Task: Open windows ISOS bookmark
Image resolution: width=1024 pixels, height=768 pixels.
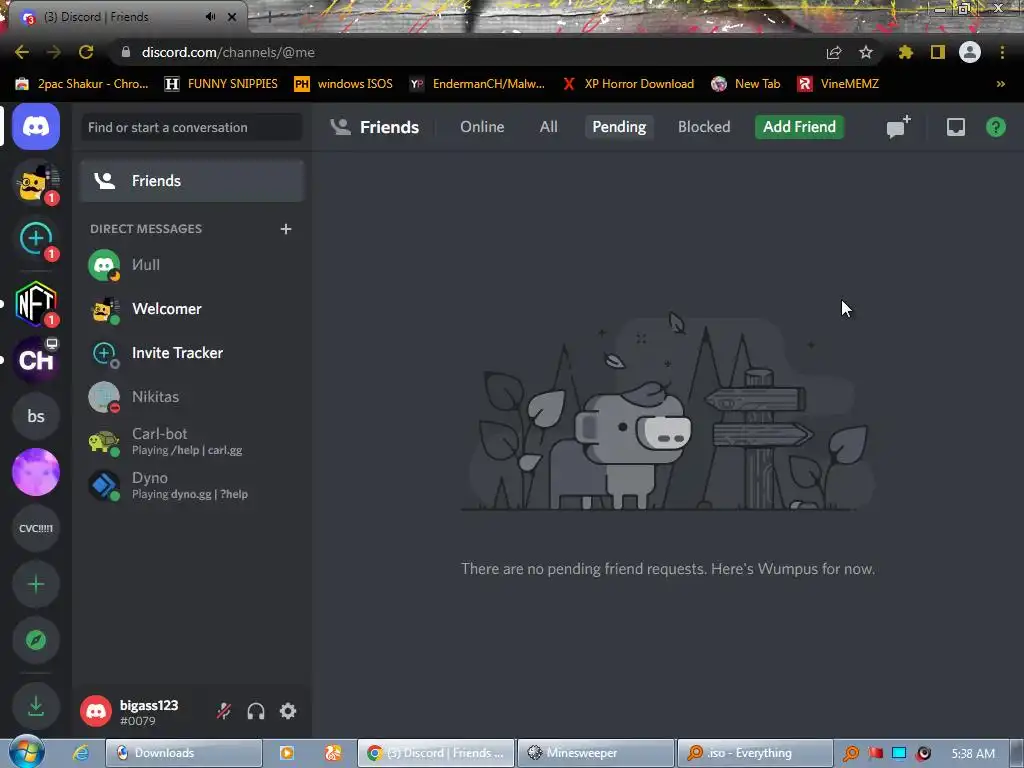Action: click(344, 84)
